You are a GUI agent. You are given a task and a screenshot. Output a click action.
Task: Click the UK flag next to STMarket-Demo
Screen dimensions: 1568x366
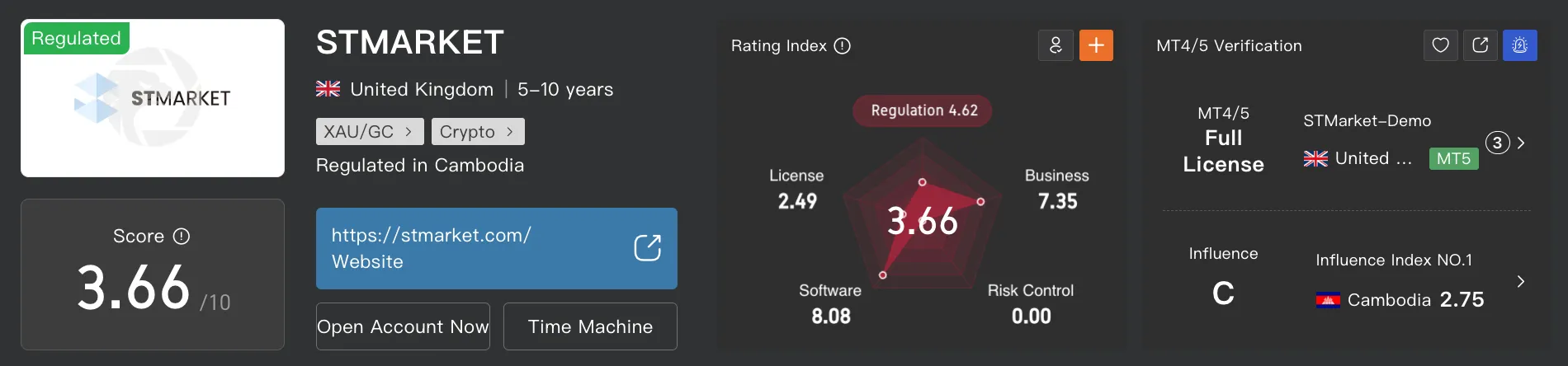1315,158
